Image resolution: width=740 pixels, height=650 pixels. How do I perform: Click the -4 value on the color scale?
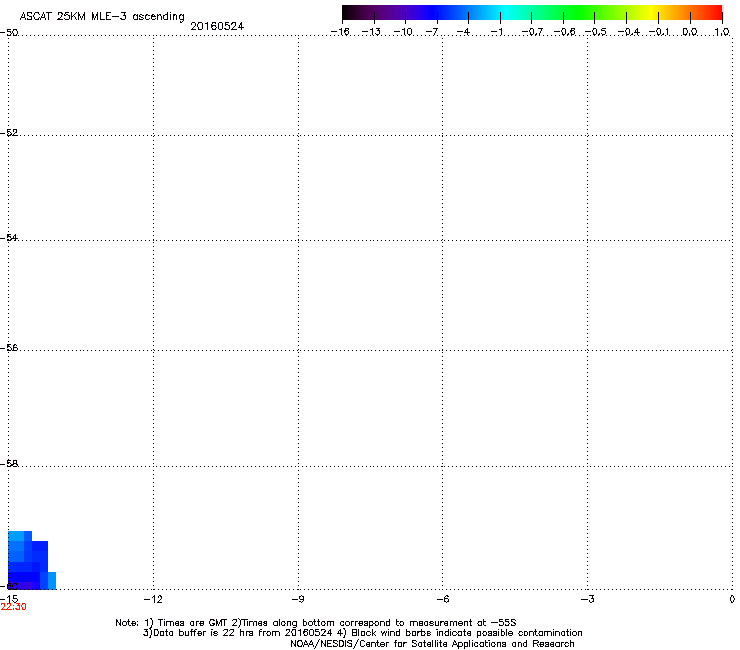point(463,32)
